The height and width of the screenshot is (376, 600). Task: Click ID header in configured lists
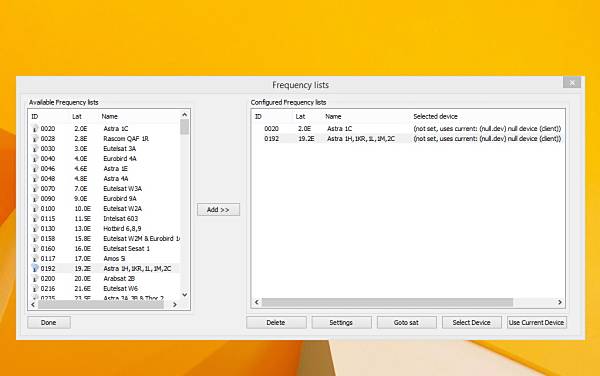coord(258,116)
